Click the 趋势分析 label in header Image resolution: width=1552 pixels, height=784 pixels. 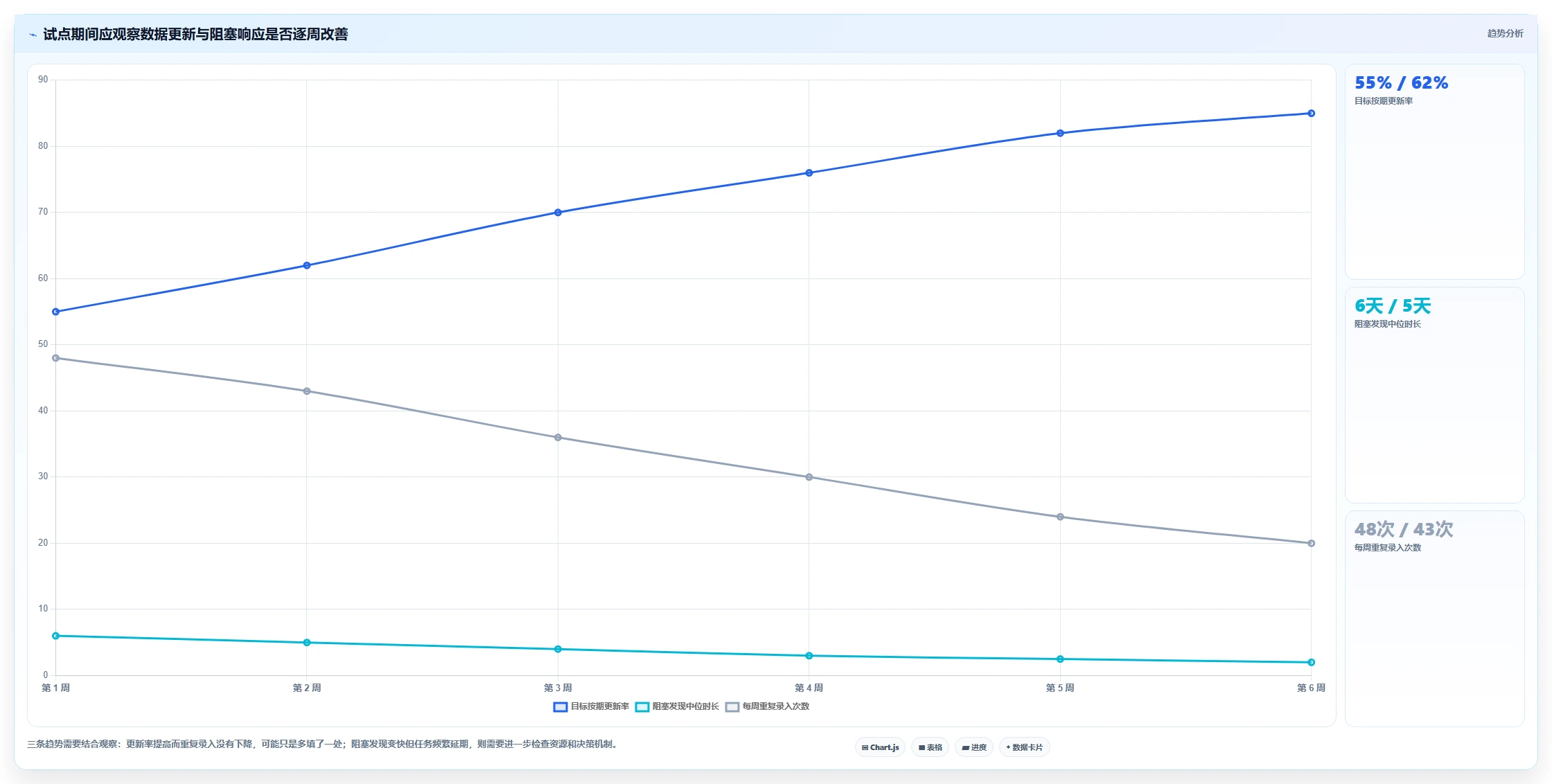pos(1505,33)
